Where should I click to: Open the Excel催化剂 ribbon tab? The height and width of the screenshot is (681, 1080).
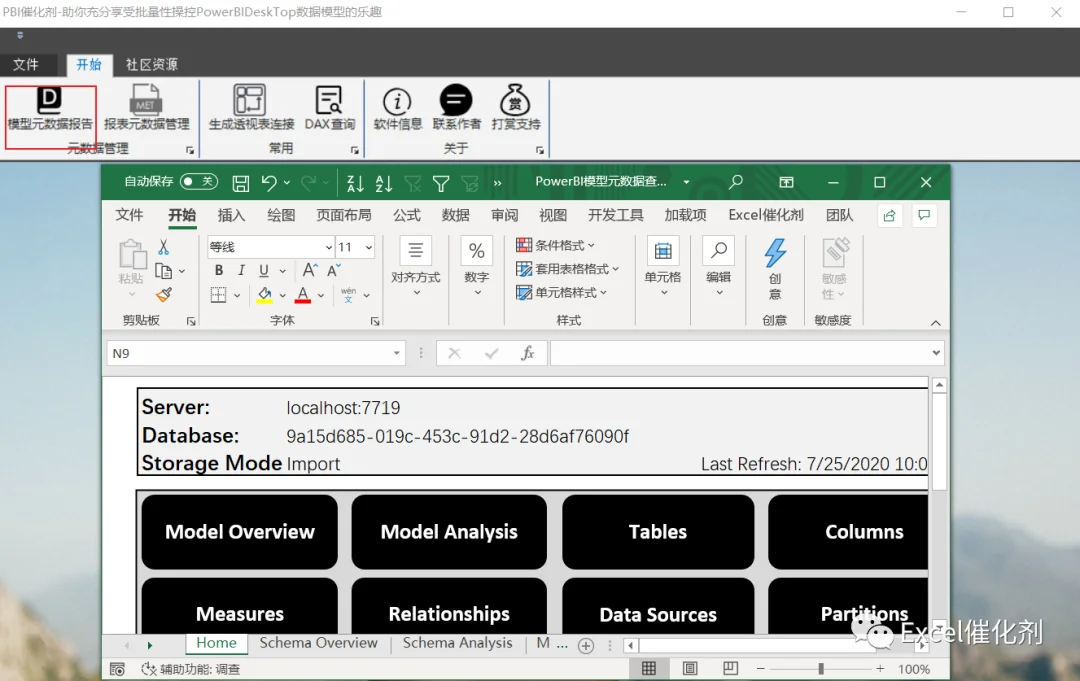[766, 216]
